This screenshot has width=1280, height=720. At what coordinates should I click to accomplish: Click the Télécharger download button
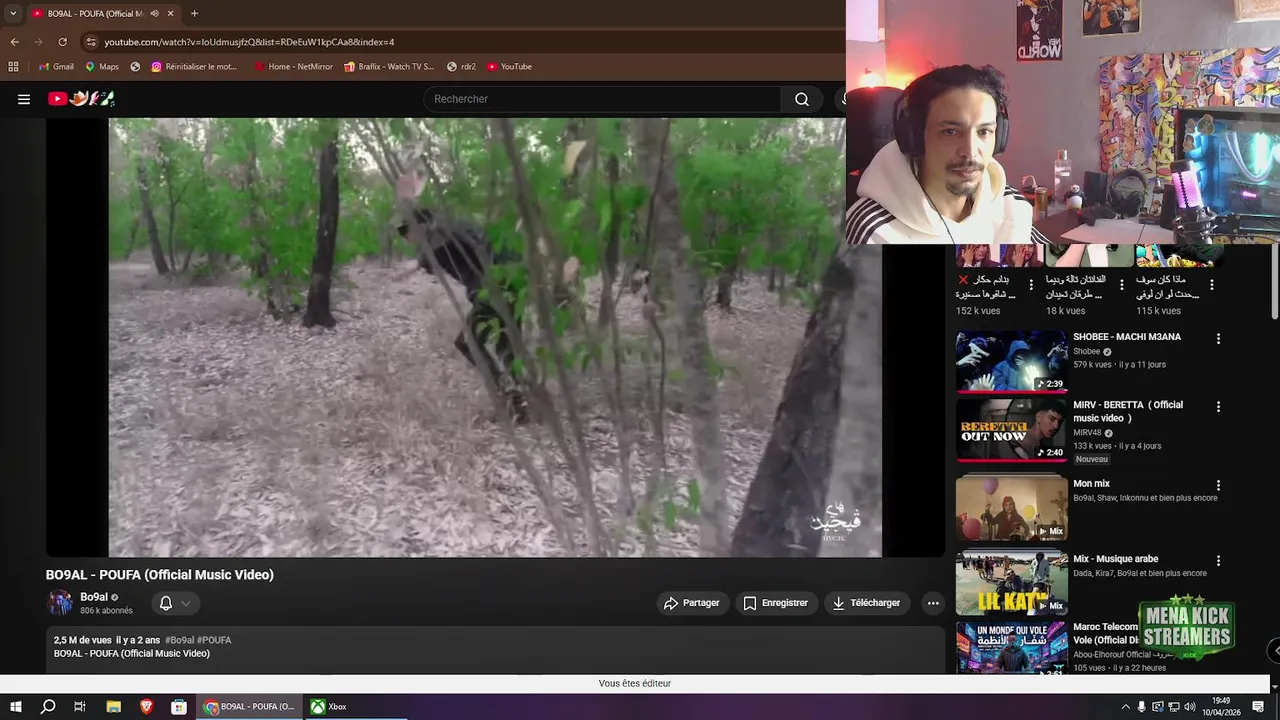tap(866, 603)
